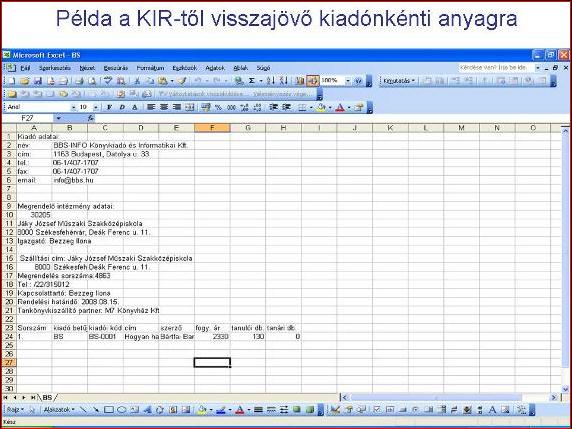Image resolution: width=572 pixels, height=429 pixels.
Task: Open the Formátum menu
Action: click(150, 68)
